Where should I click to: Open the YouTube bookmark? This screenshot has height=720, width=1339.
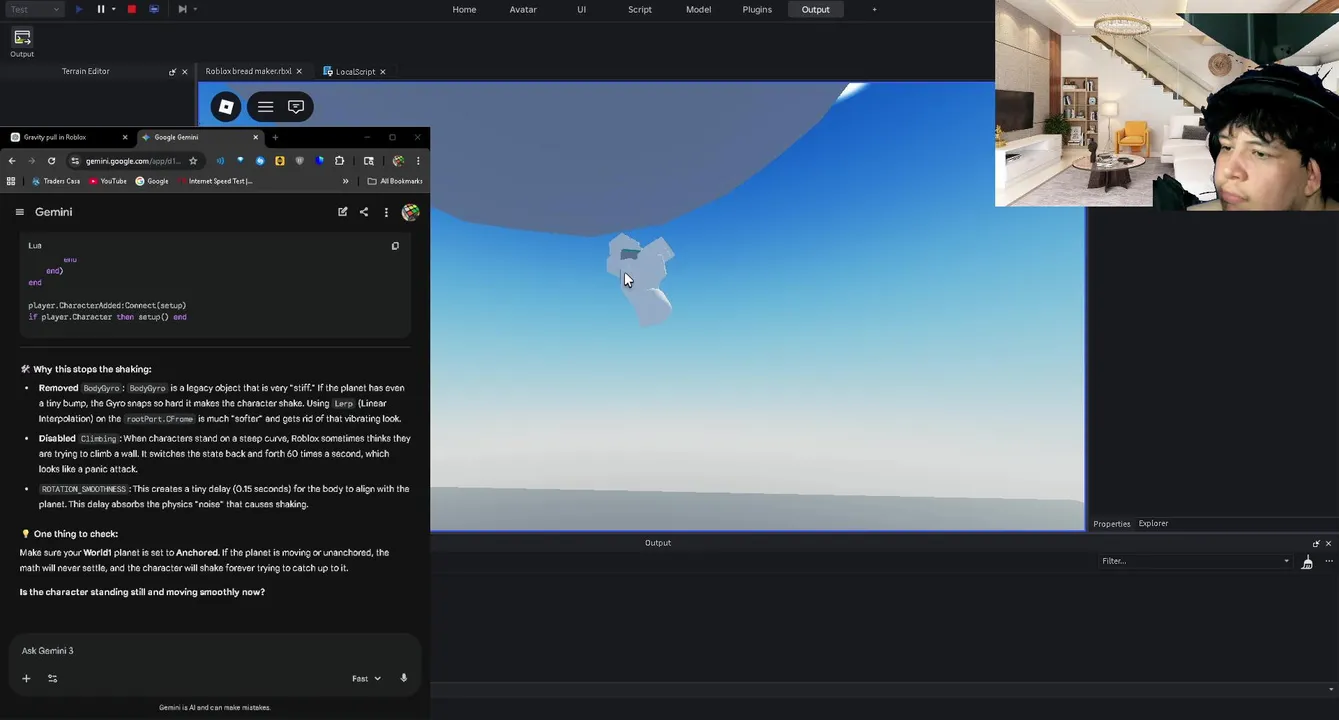(x=108, y=181)
